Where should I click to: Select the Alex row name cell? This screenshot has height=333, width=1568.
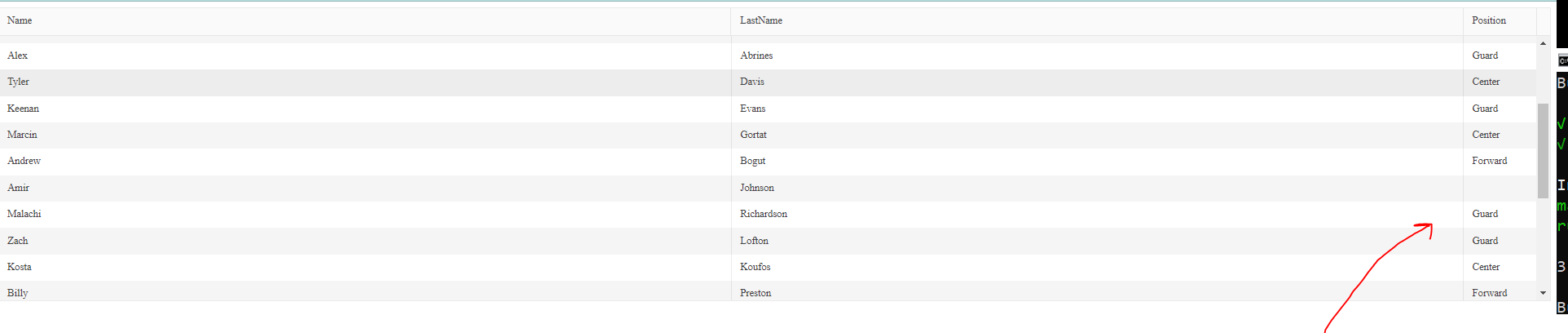(x=365, y=55)
